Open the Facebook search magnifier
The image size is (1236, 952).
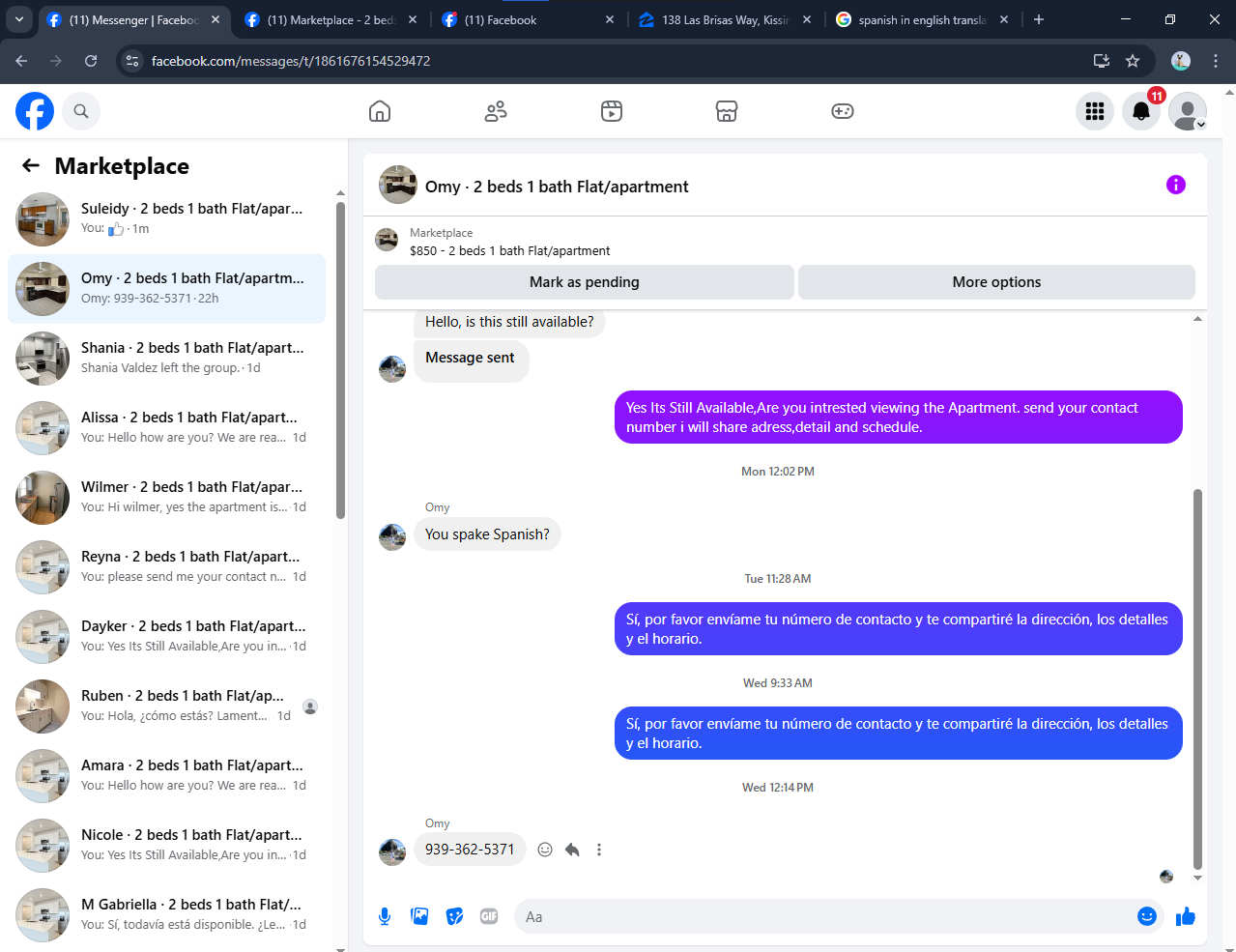(81, 111)
